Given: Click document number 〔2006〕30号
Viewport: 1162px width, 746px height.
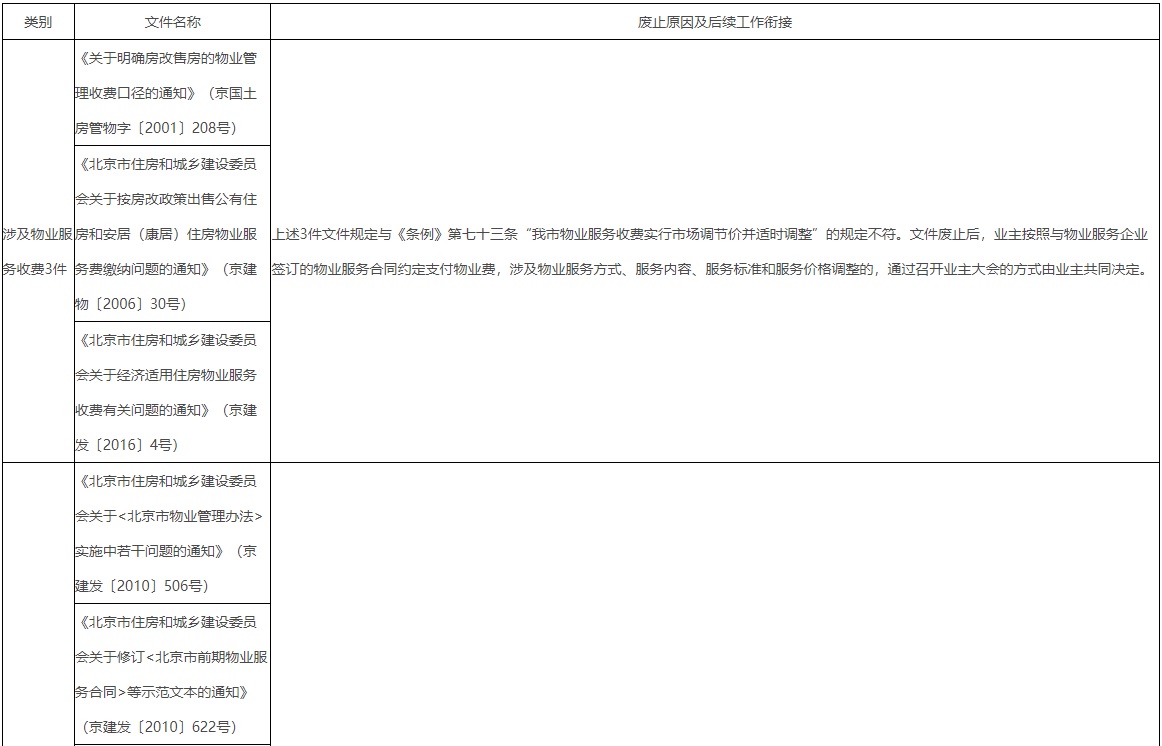Looking at the screenshot, I should coord(142,304).
